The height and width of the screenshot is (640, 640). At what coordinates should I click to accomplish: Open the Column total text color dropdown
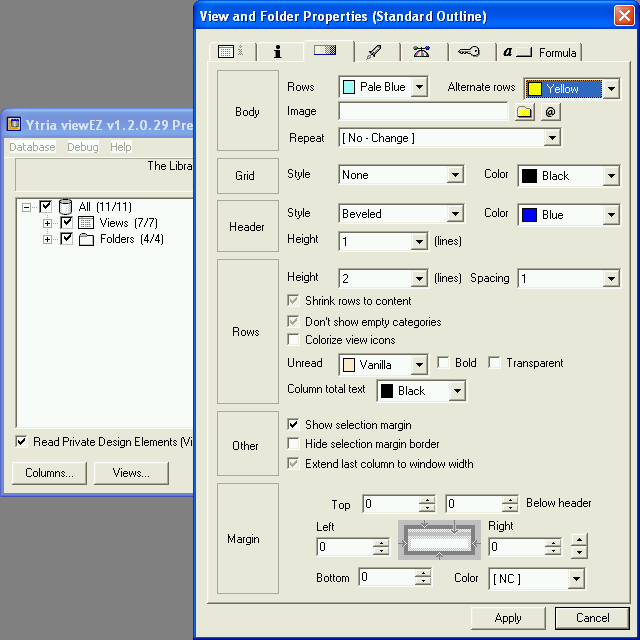[457, 391]
